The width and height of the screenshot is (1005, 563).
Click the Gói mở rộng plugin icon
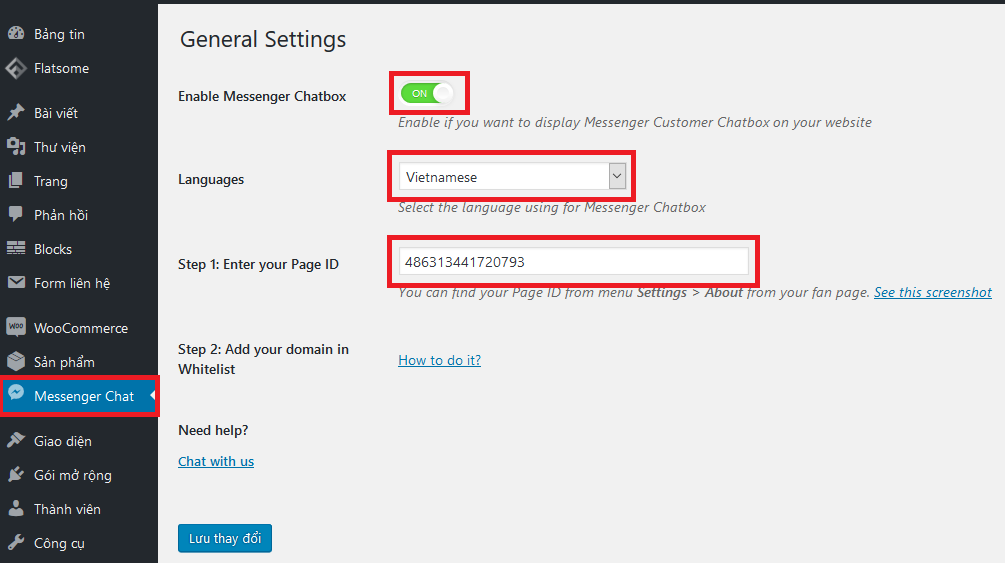[16, 475]
